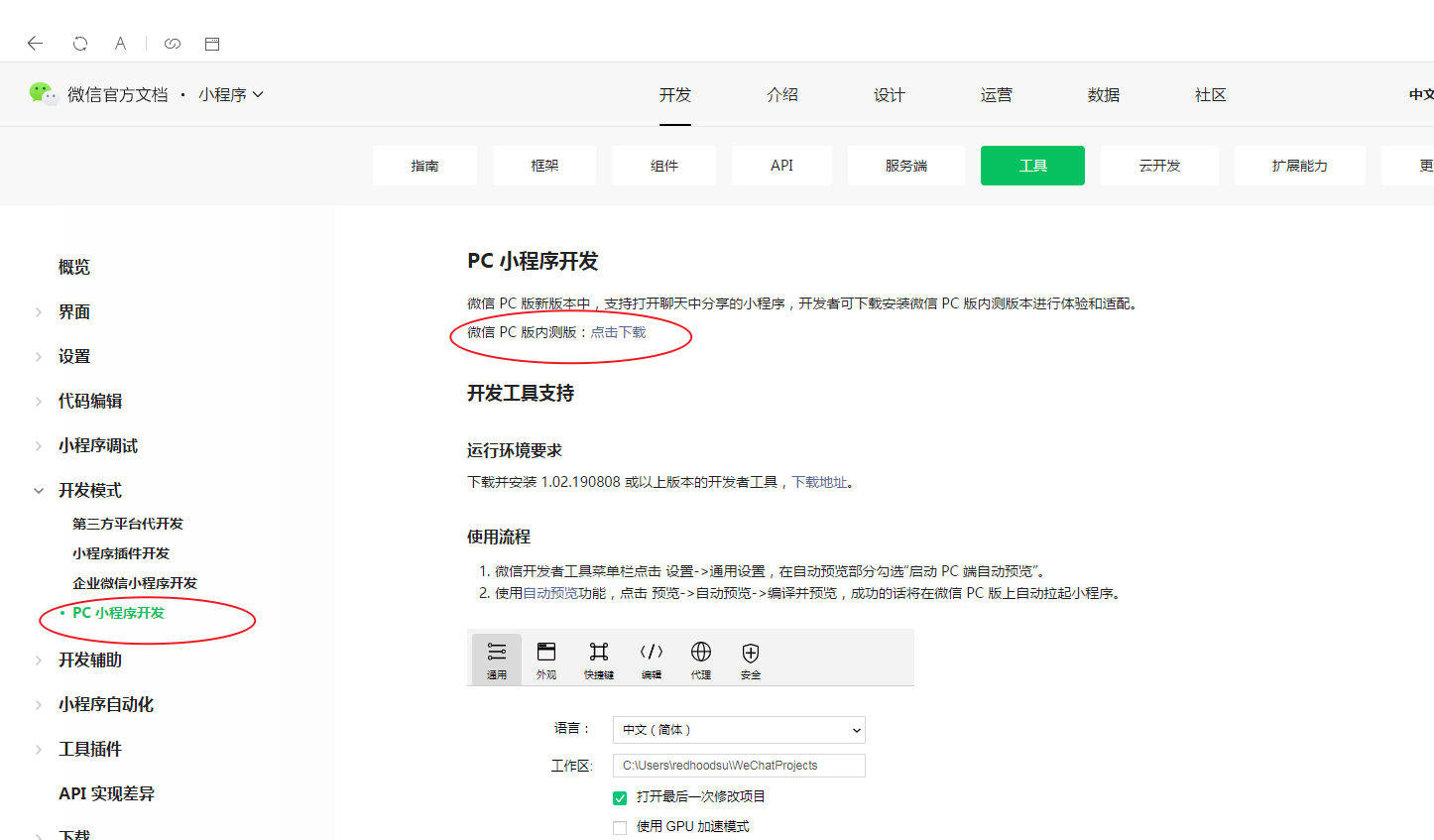Click the 微信官方文档 title link
The height and width of the screenshot is (840, 1434).
pyautogui.click(x=118, y=94)
